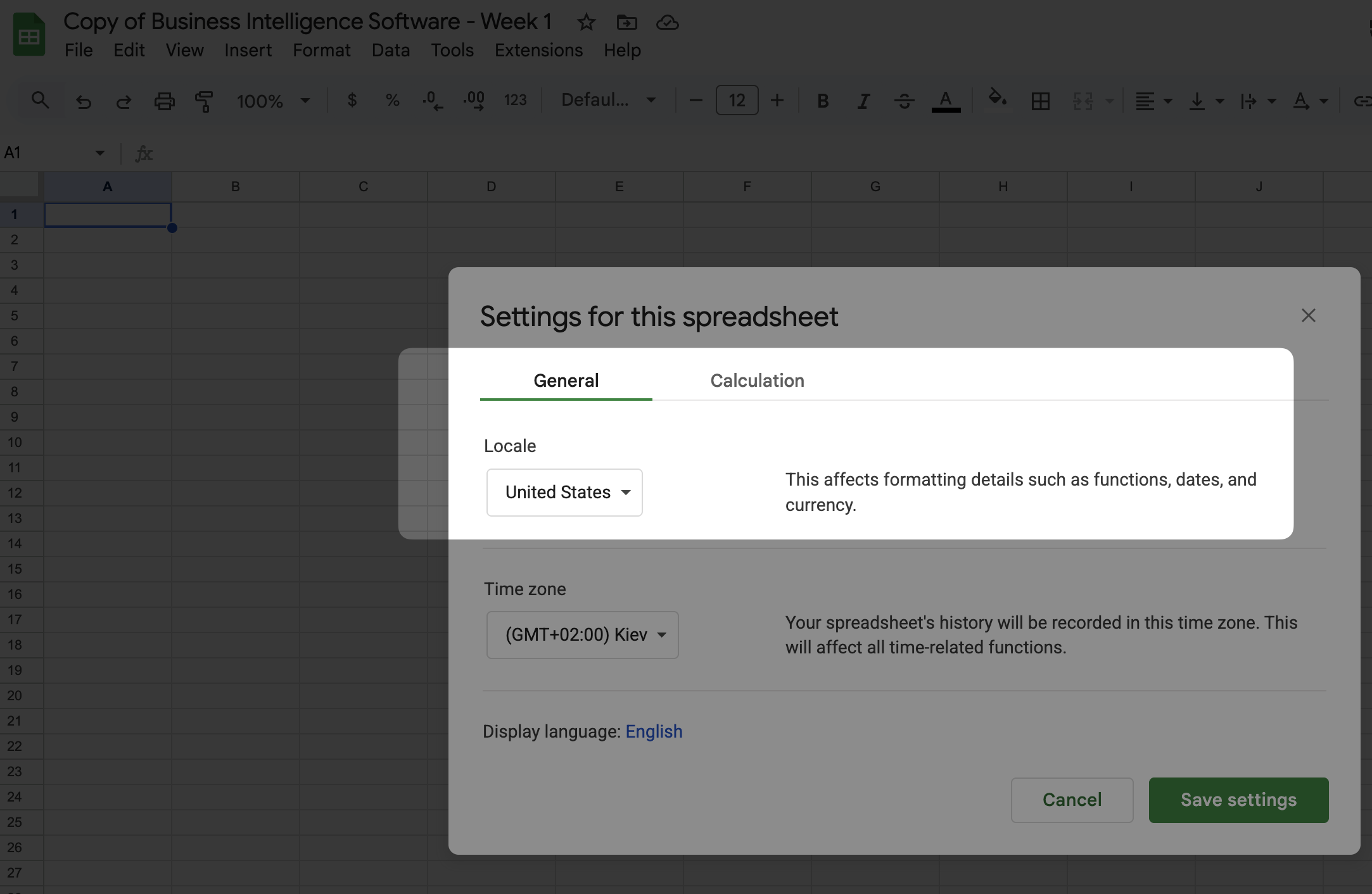Click the print icon in the toolbar

pyautogui.click(x=164, y=101)
